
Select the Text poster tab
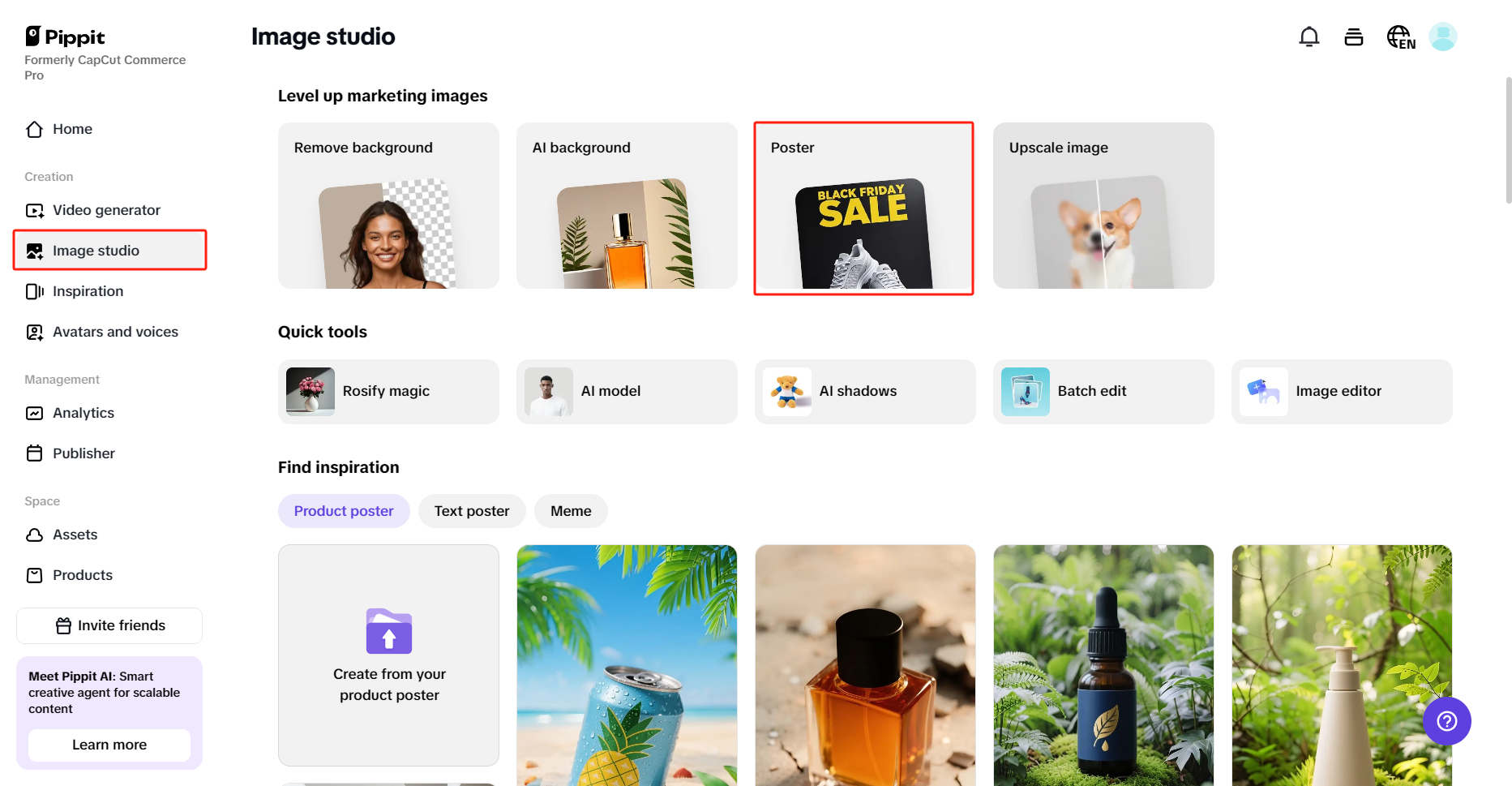click(x=471, y=511)
